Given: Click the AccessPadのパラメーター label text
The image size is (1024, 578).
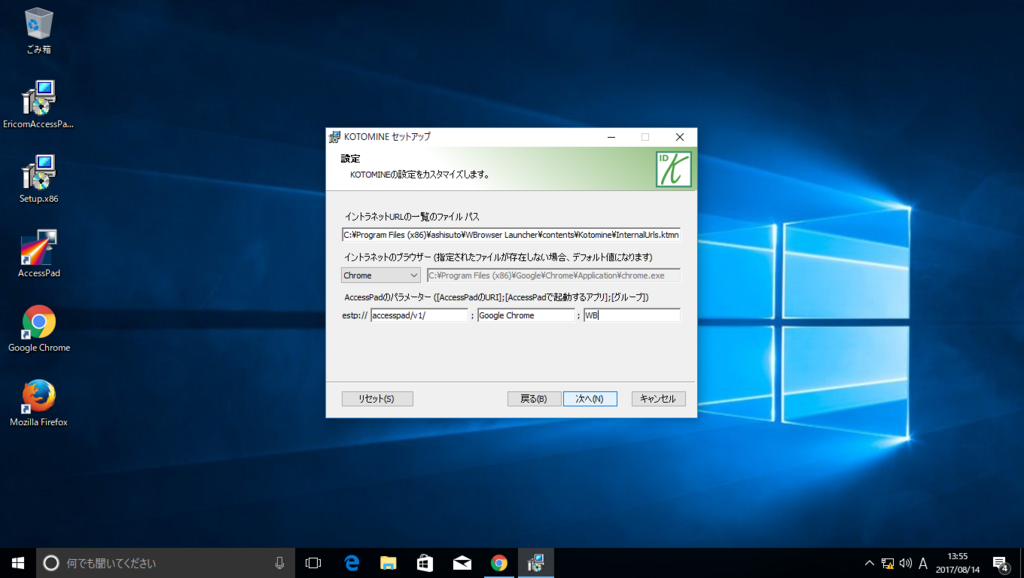Looking at the screenshot, I should [496, 297].
